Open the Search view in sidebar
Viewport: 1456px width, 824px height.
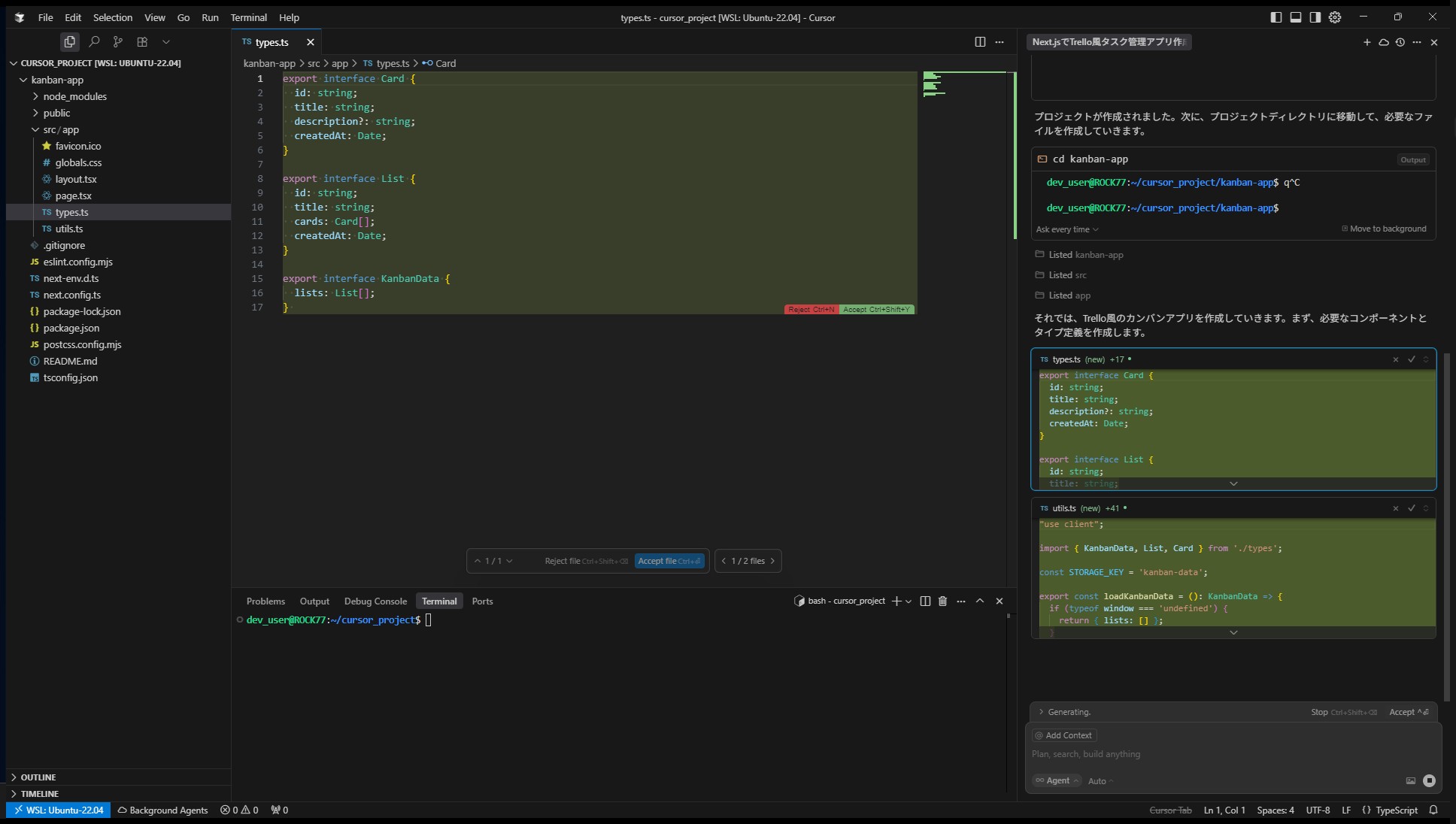94,42
